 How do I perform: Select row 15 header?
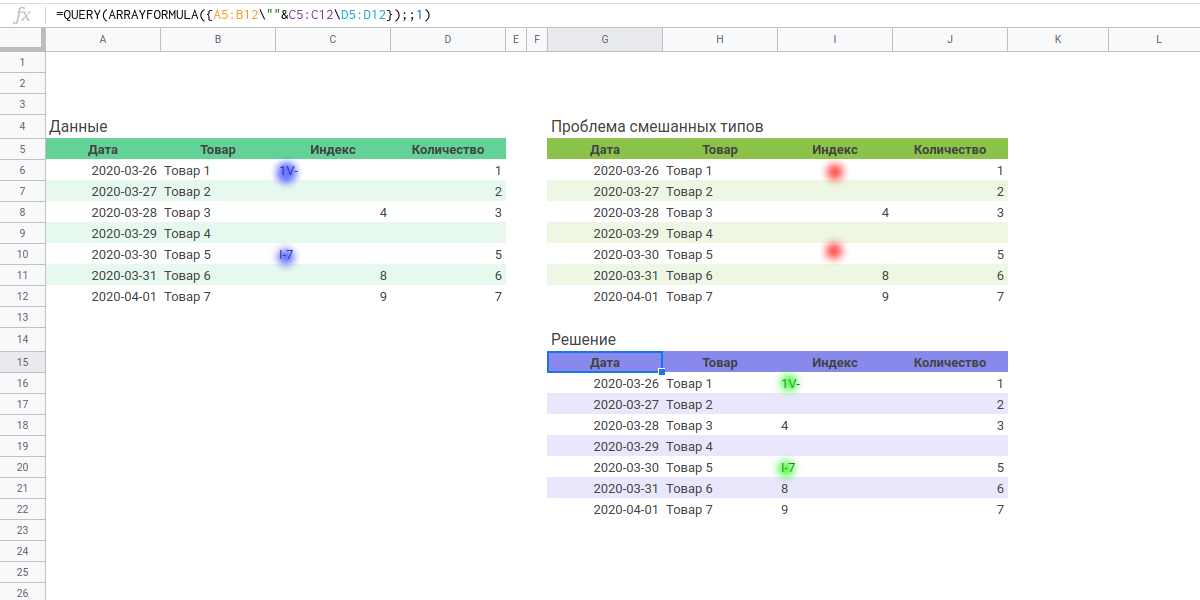tap(22, 362)
